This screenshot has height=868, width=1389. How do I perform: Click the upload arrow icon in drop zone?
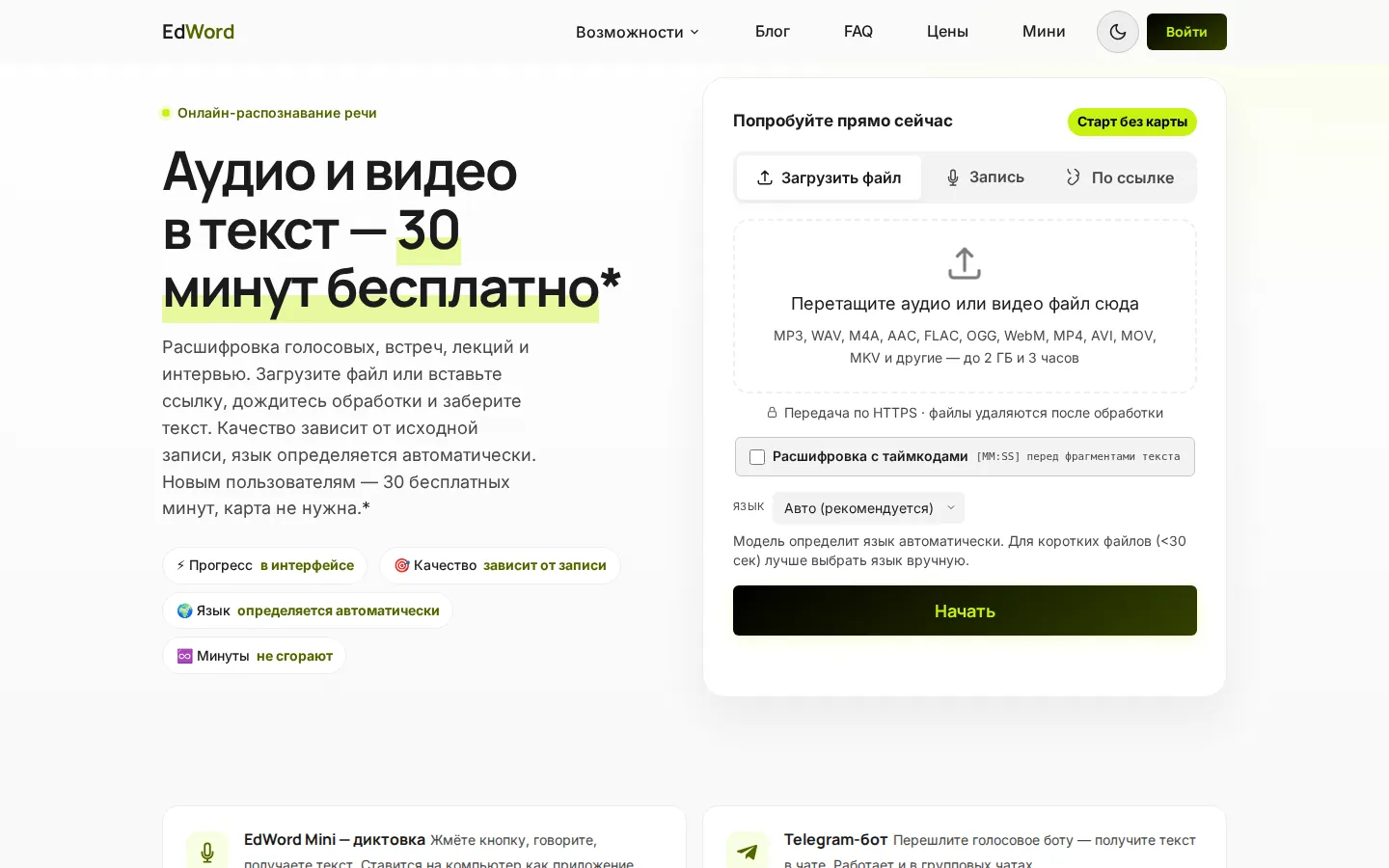tap(965, 263)
